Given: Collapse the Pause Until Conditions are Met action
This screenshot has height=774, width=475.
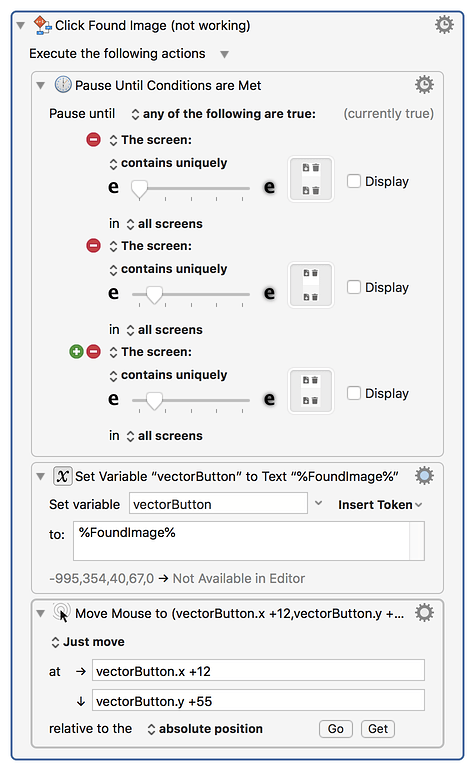Looking at the screenshot, I should [x=41, y=85].
